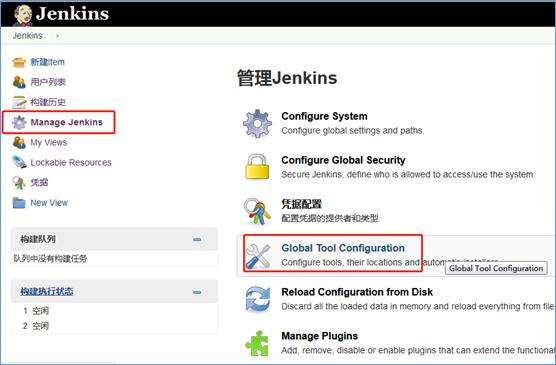
Task: Click the 凭据 keys icon in sidebar
Action: click(x=19, y=183)
